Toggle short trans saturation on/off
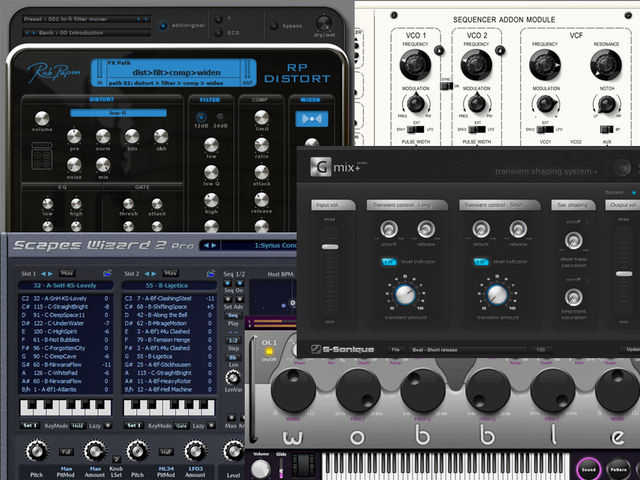Image resolution: width=640 pixels, height=480 pixels. (x=587, y=222)
